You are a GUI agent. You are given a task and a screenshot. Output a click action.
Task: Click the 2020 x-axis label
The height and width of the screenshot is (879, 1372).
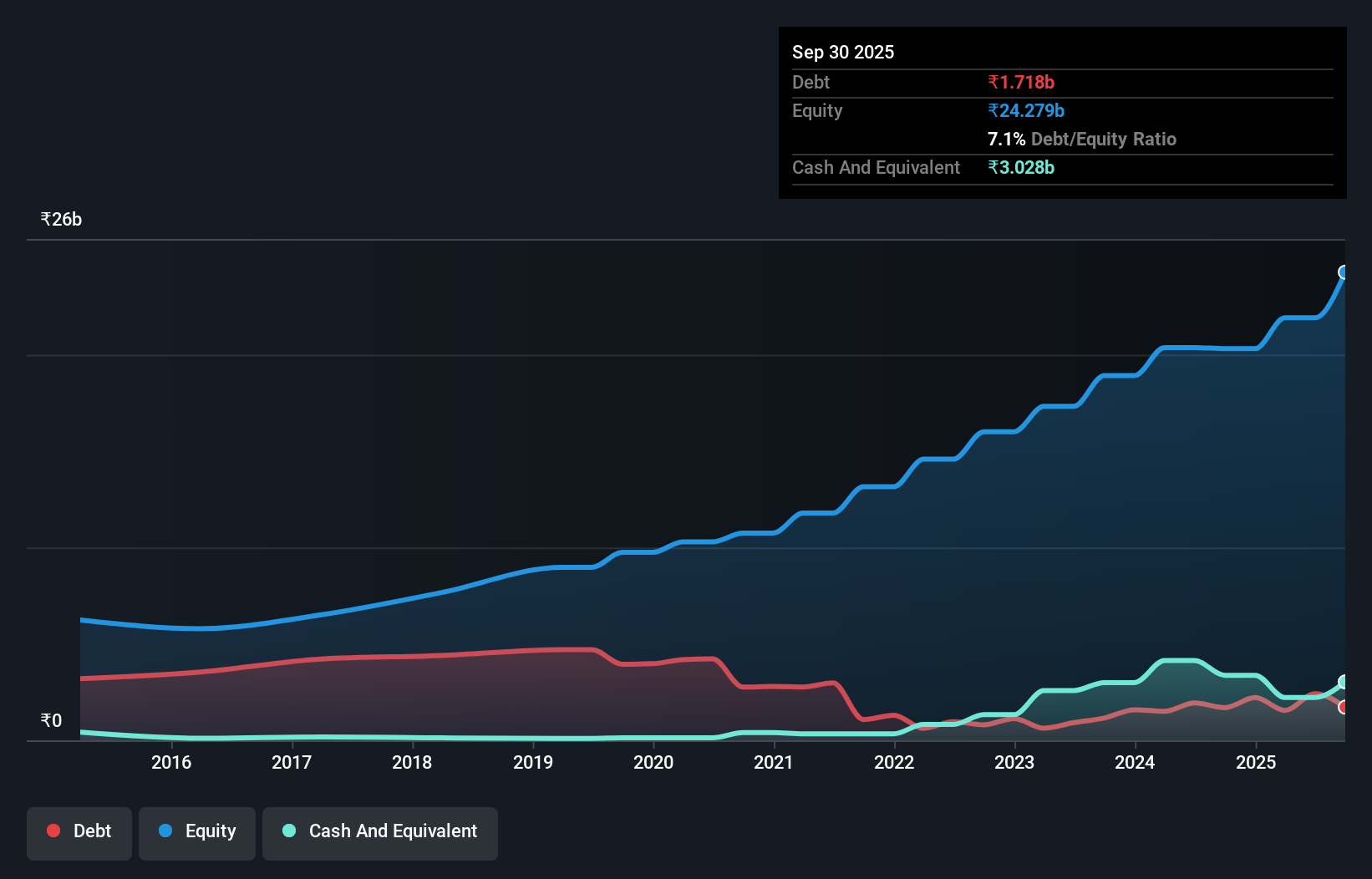(x=653, y=762)
